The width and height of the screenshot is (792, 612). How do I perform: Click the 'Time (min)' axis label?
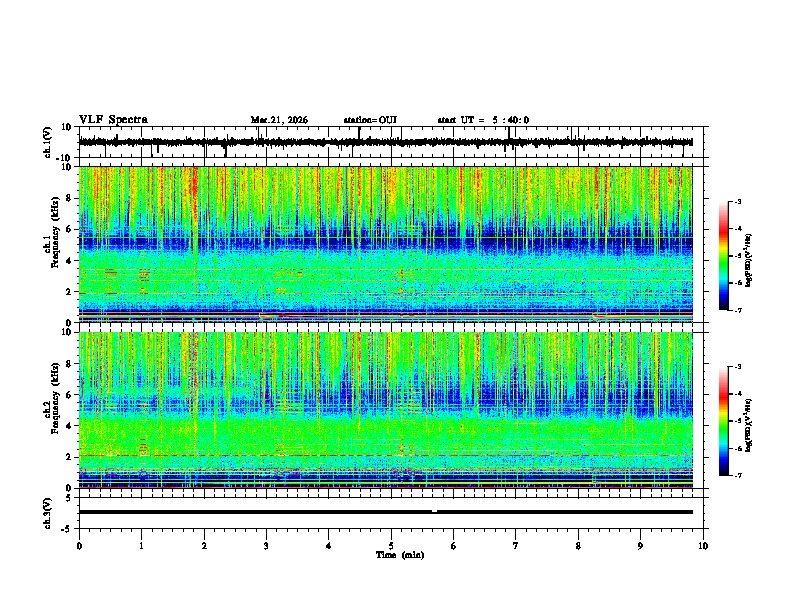pyautogui.click(x=400, y=555)
